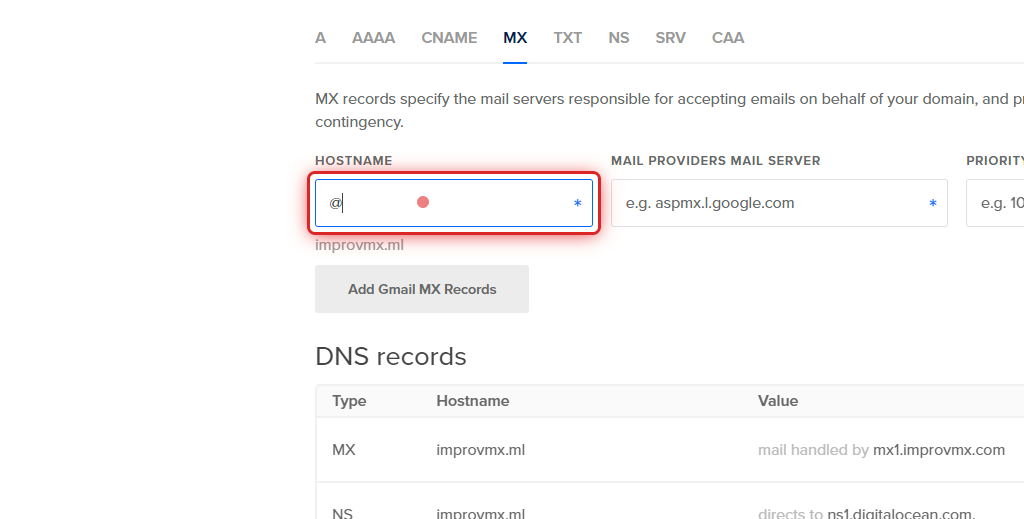Switch to the TXT record tab
1024x519 pixels.
pyautogui.click(x=568, y=38)
